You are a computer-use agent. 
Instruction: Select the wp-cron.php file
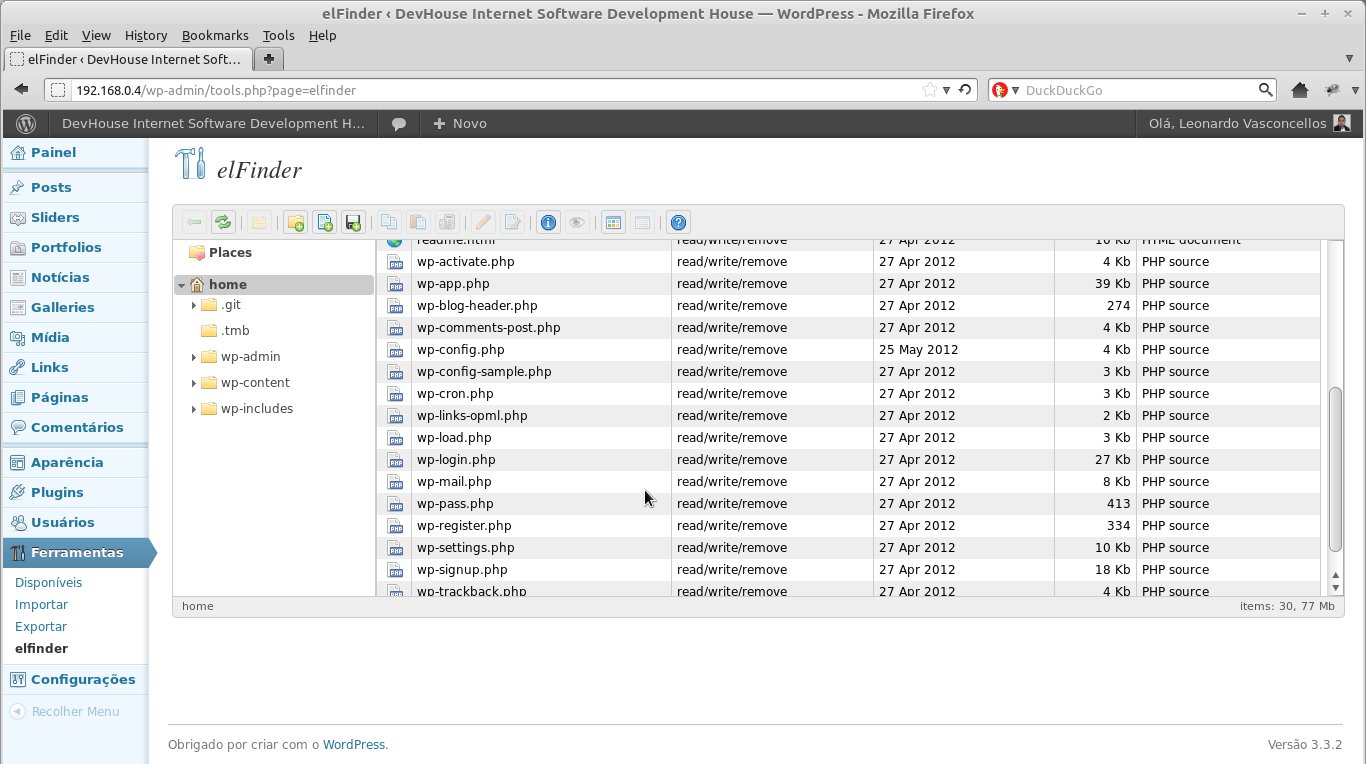[848, 394]
